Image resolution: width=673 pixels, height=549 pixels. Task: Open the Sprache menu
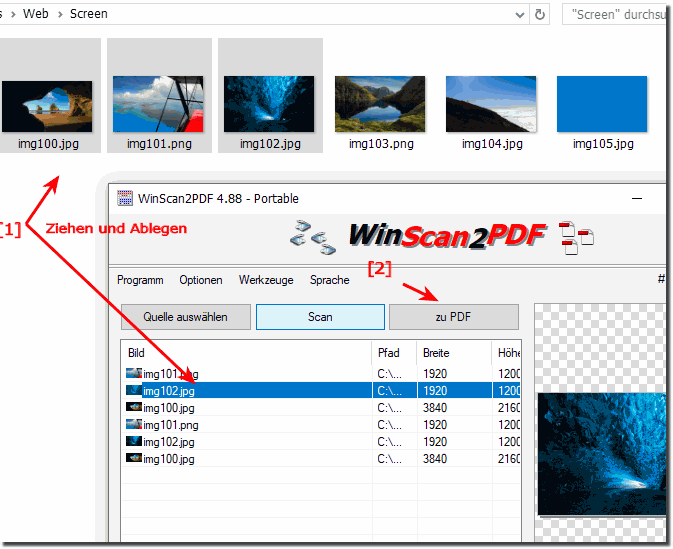[x=330, y=280]
